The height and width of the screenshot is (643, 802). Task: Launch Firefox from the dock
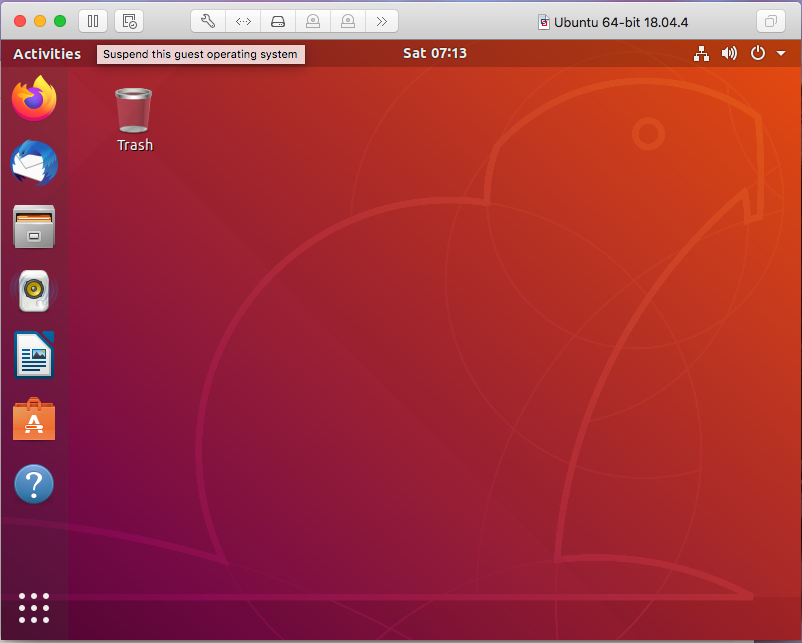pos(34,98)
